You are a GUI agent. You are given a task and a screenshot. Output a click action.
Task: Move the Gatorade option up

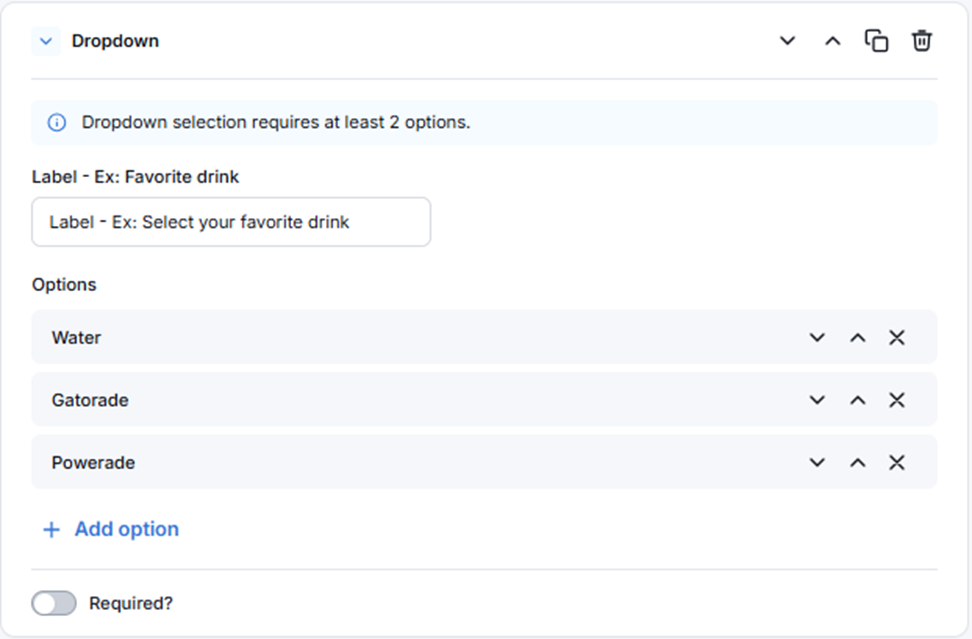pyautogui.click(x=857, y=400)
